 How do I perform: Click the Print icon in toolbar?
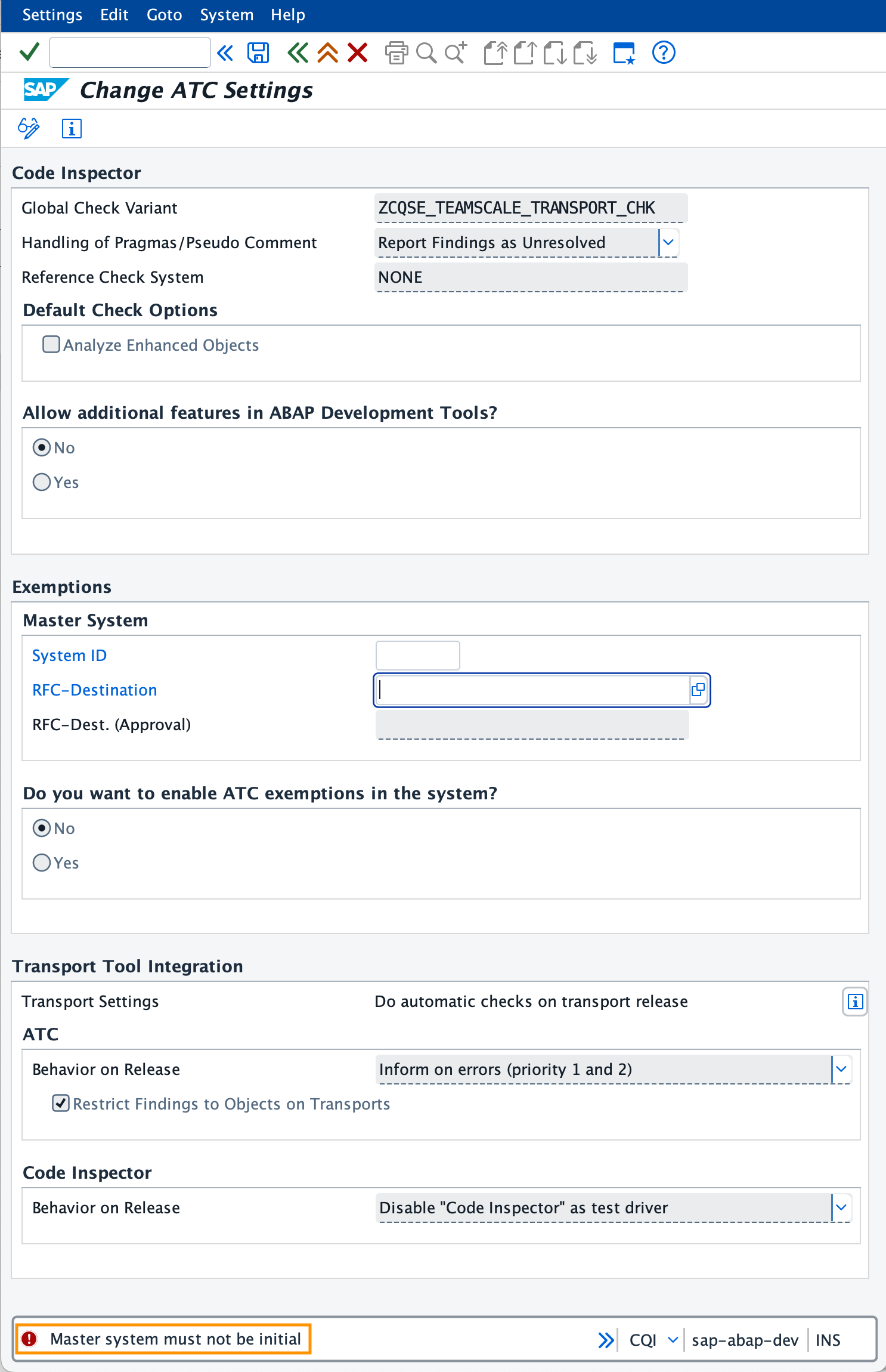pos(396,53)
